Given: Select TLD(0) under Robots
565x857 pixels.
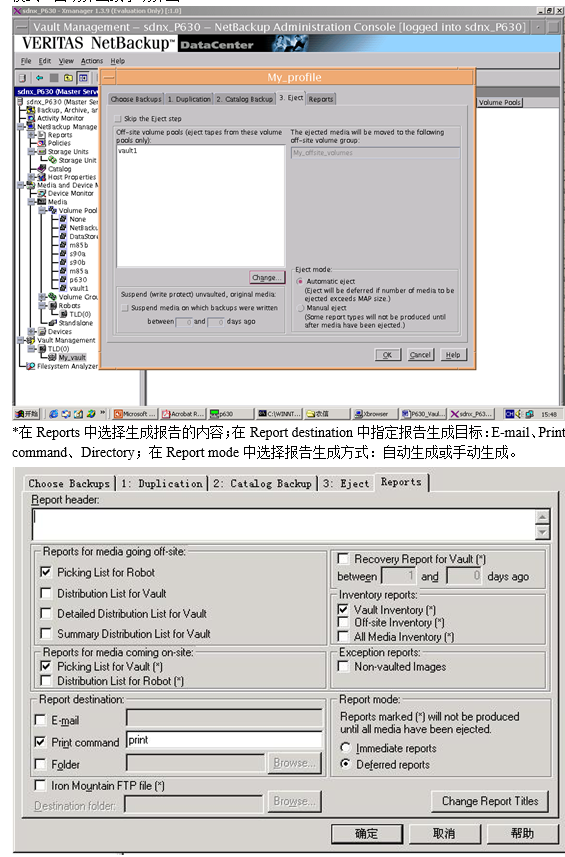Looking at the screenshot, I should [x=80, y=314].
